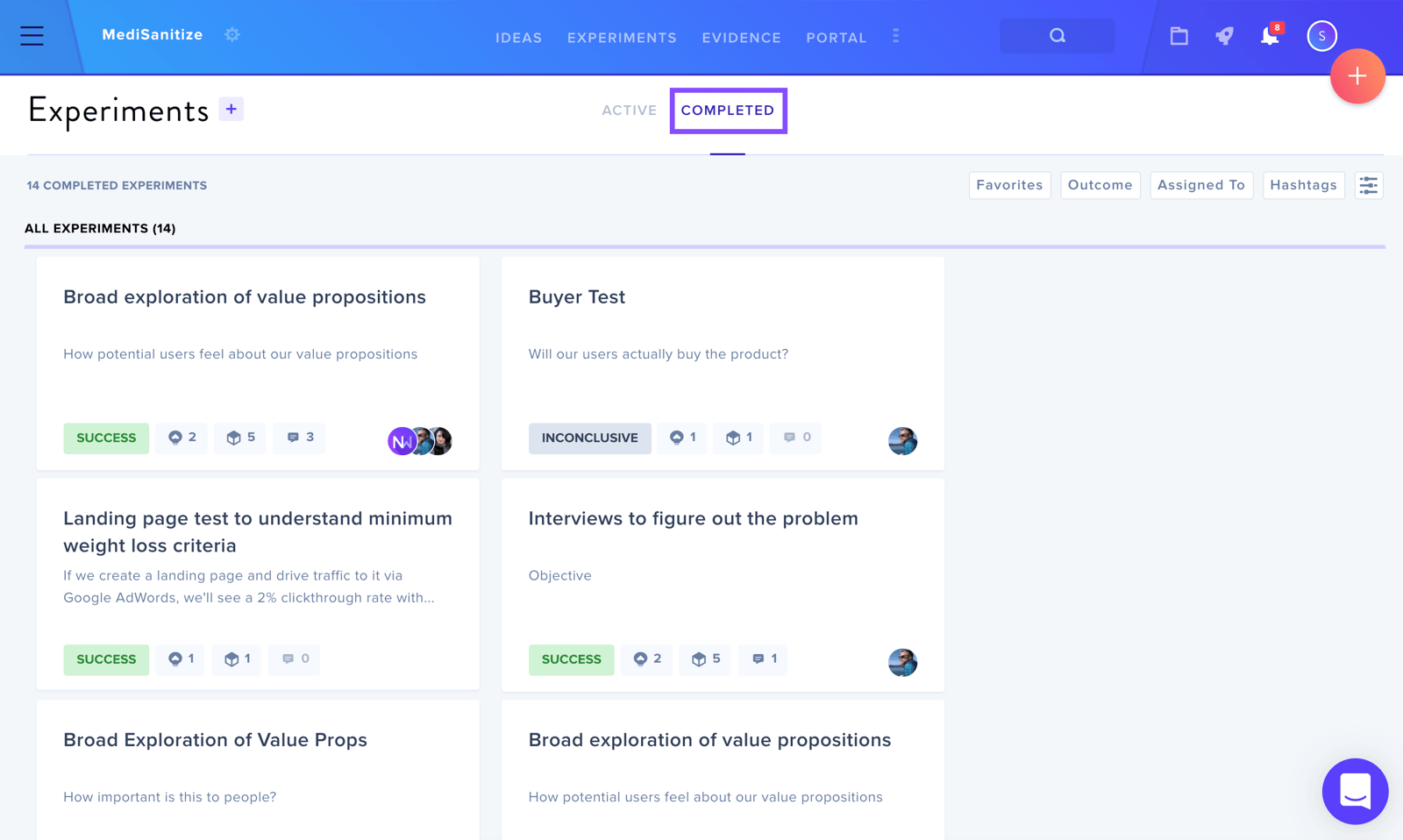Click NW avatar on first card
1403x840 pixels.
point(401,441)
